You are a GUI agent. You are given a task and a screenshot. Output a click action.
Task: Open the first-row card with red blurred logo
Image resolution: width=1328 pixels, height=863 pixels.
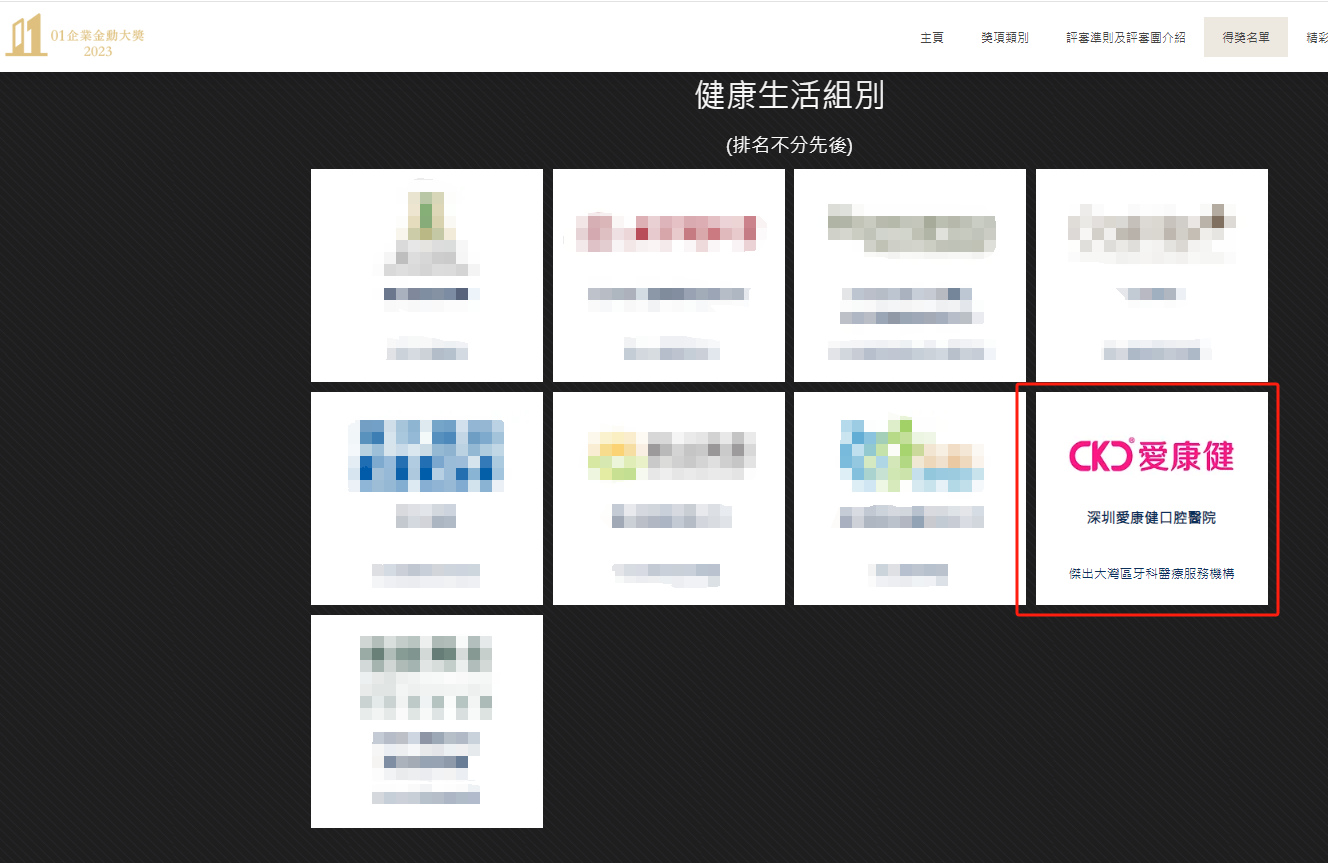(x=668, y=275)
